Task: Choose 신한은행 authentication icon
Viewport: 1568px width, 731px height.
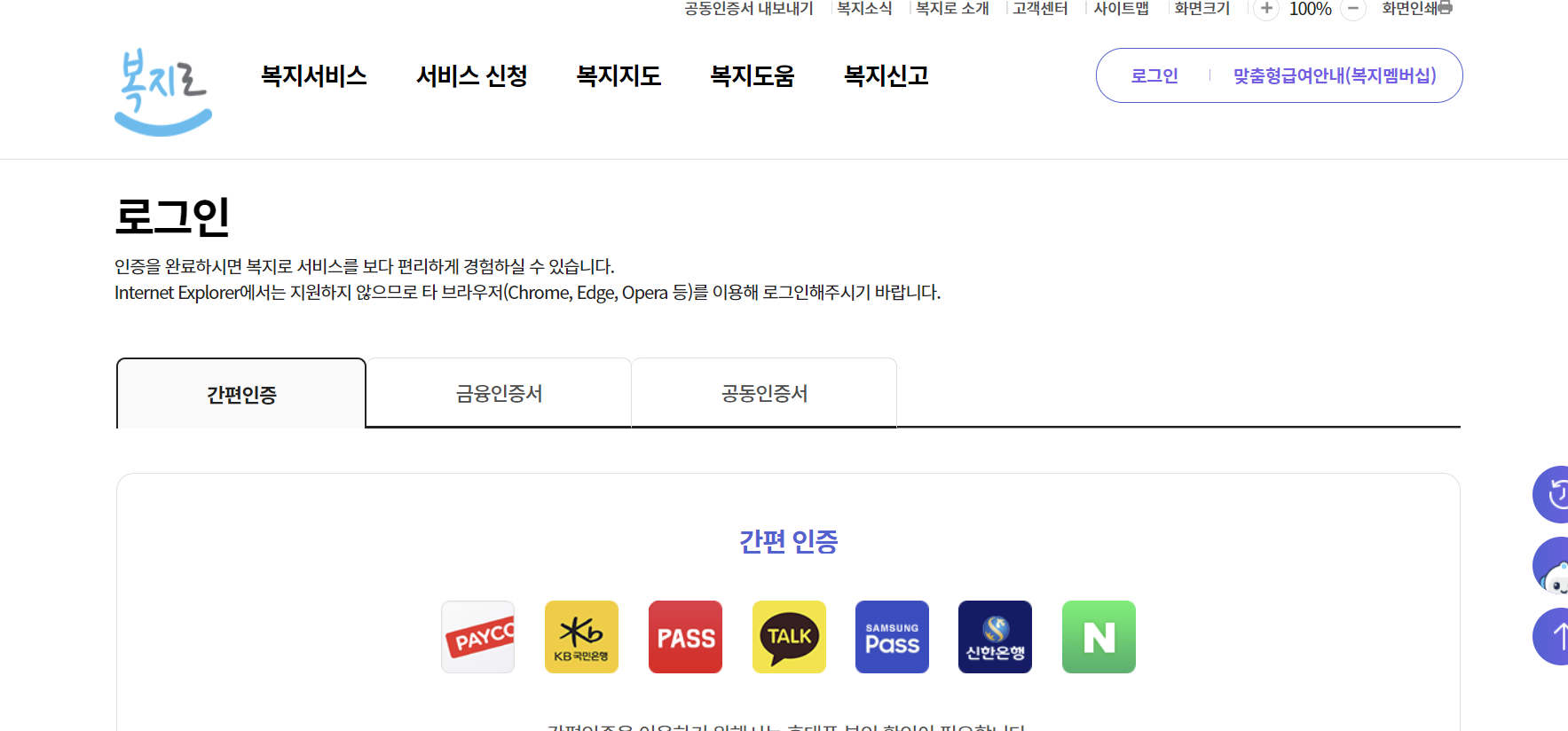Action: [x=995, y=637]
